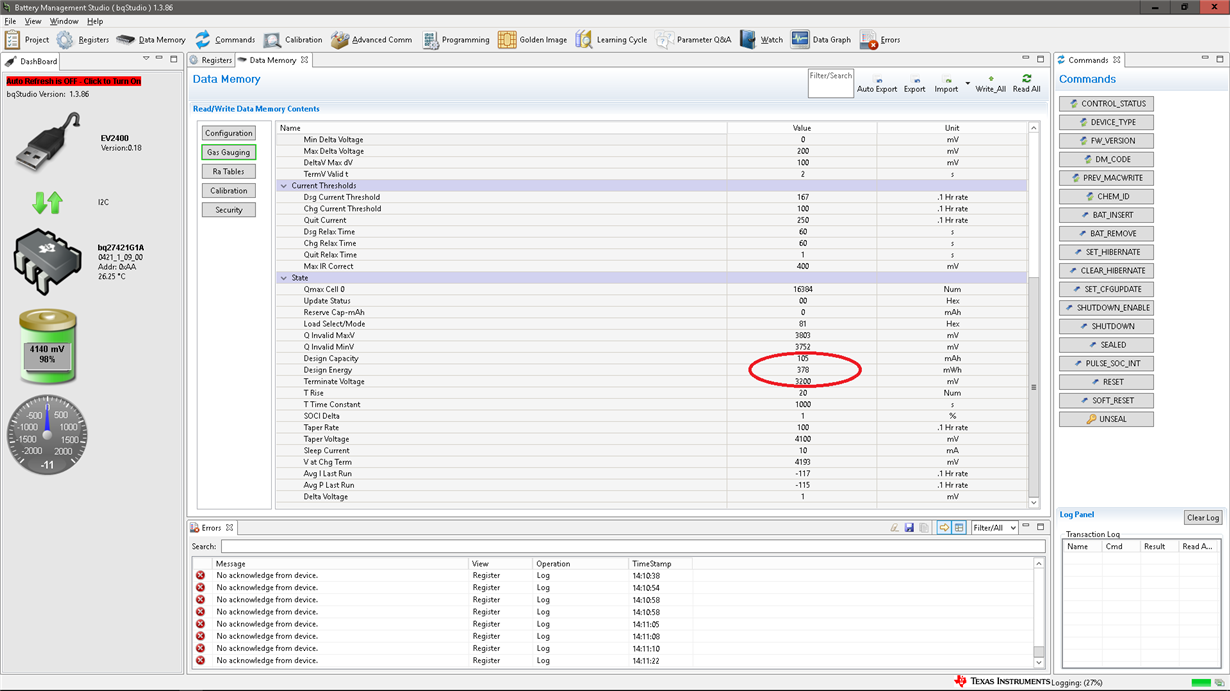Click the Terminate Voltage value 3200

802,381
